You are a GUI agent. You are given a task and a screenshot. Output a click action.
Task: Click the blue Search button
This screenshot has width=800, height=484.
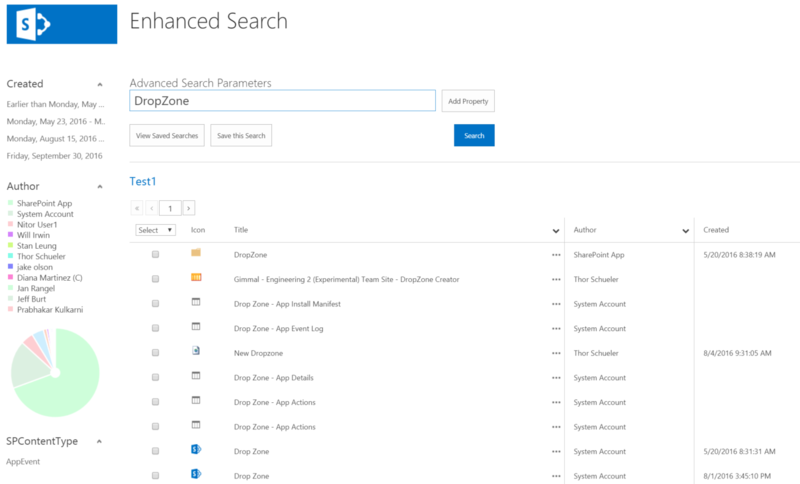(x=473, y=136)
